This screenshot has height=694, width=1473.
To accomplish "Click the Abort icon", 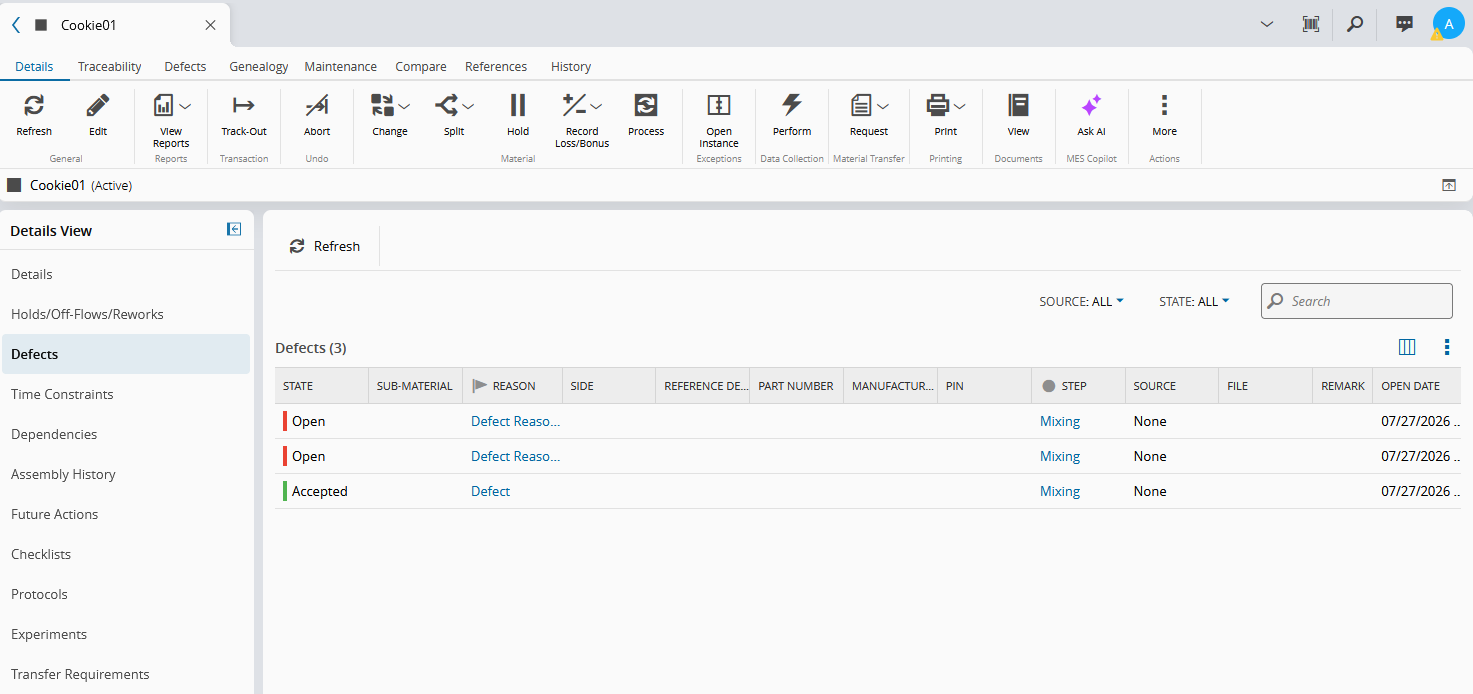I will pyautogui.click(x=317, y=105).
